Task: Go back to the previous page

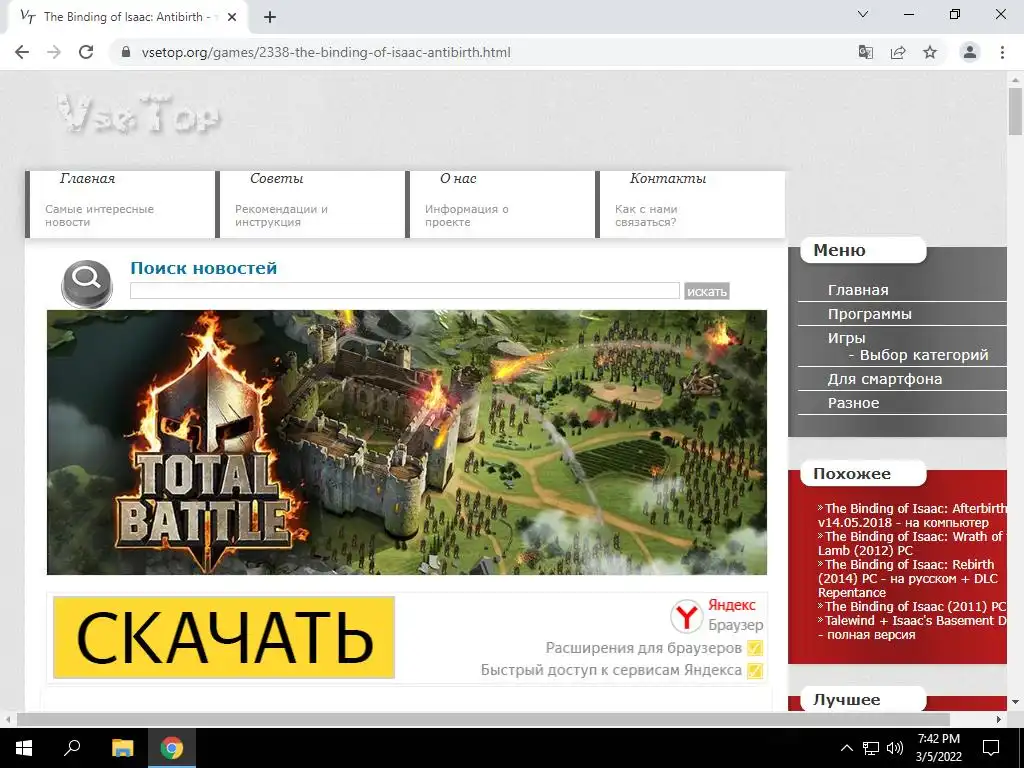Action: [22, 52]
